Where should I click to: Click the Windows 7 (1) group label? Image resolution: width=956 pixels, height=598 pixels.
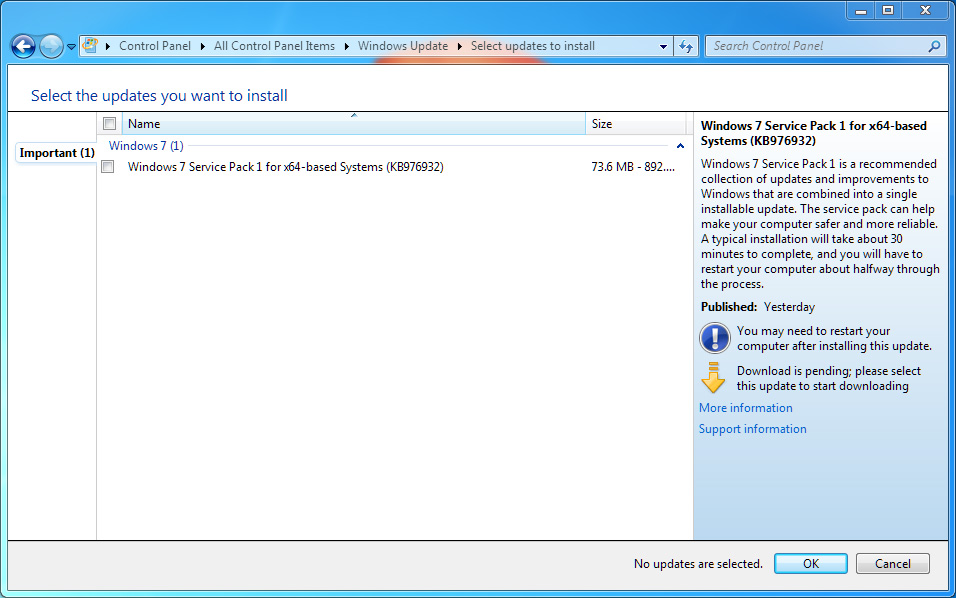point(146,146)
